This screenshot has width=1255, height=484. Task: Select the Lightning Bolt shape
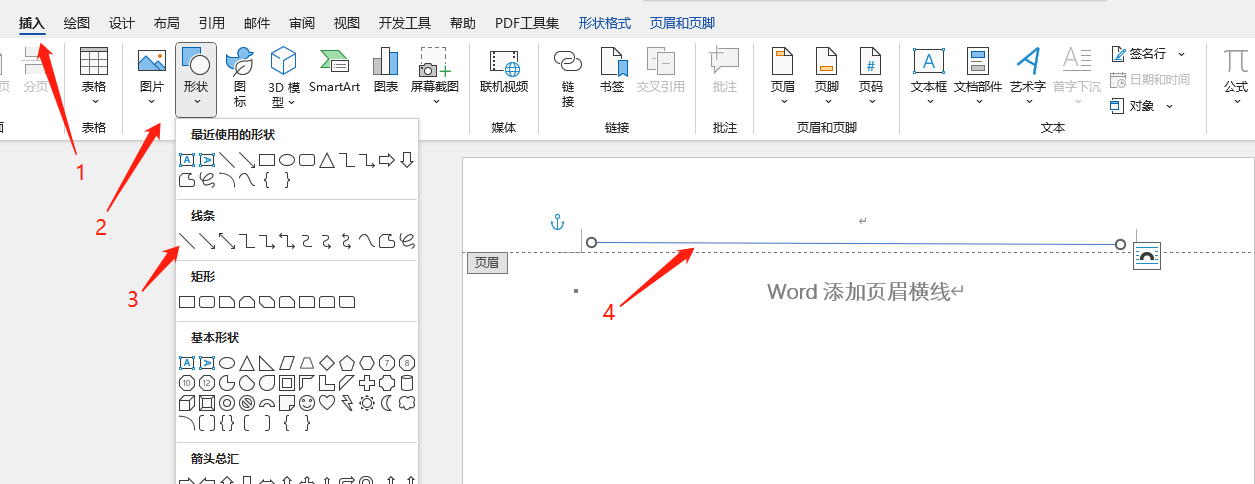tap(347, 403)
